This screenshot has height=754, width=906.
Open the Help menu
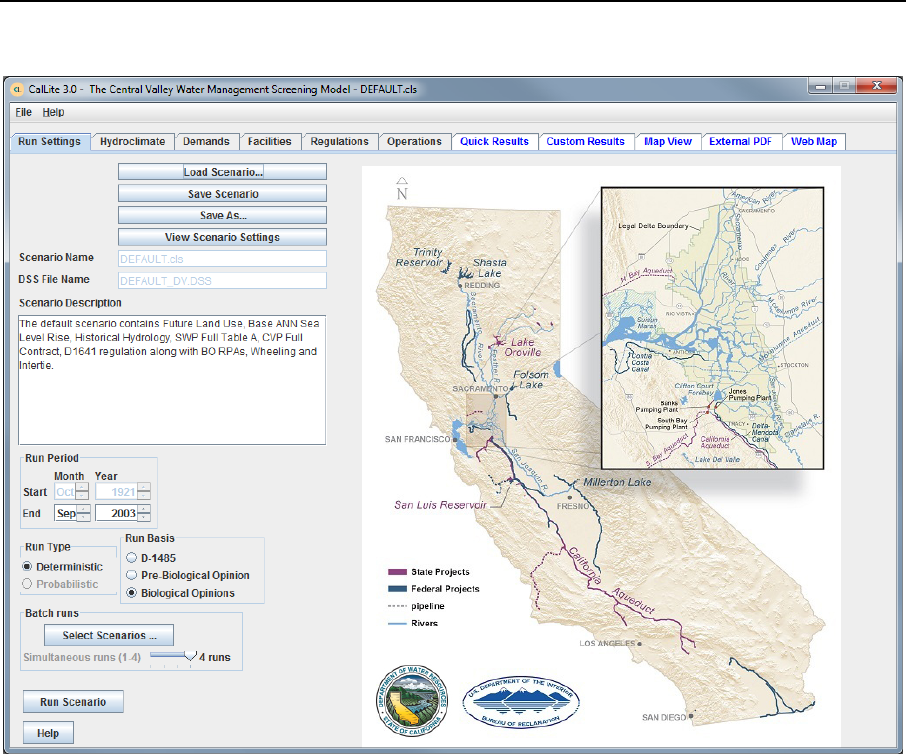(x=53, y=112)
